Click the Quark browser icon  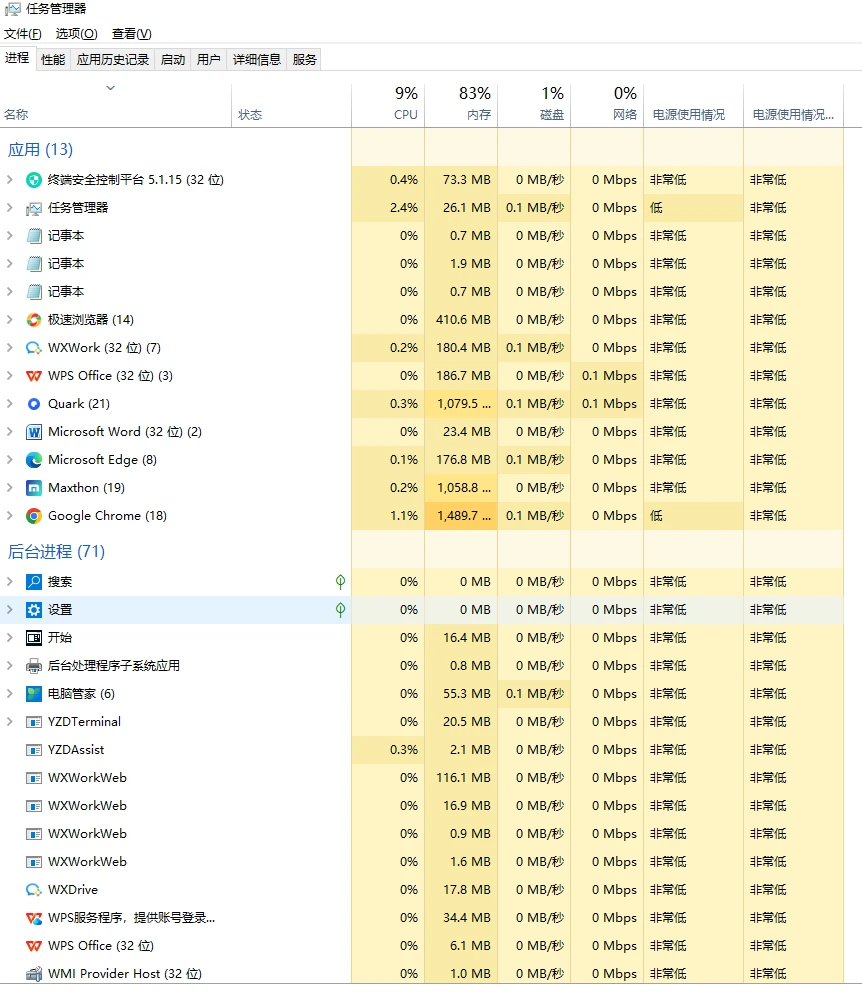pos(34,404)
